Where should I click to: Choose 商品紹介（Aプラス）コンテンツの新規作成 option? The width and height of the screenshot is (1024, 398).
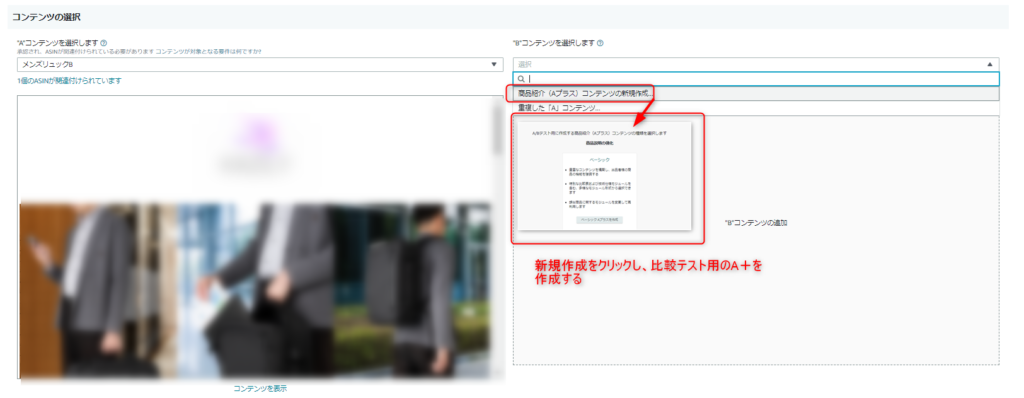(756, 93)
